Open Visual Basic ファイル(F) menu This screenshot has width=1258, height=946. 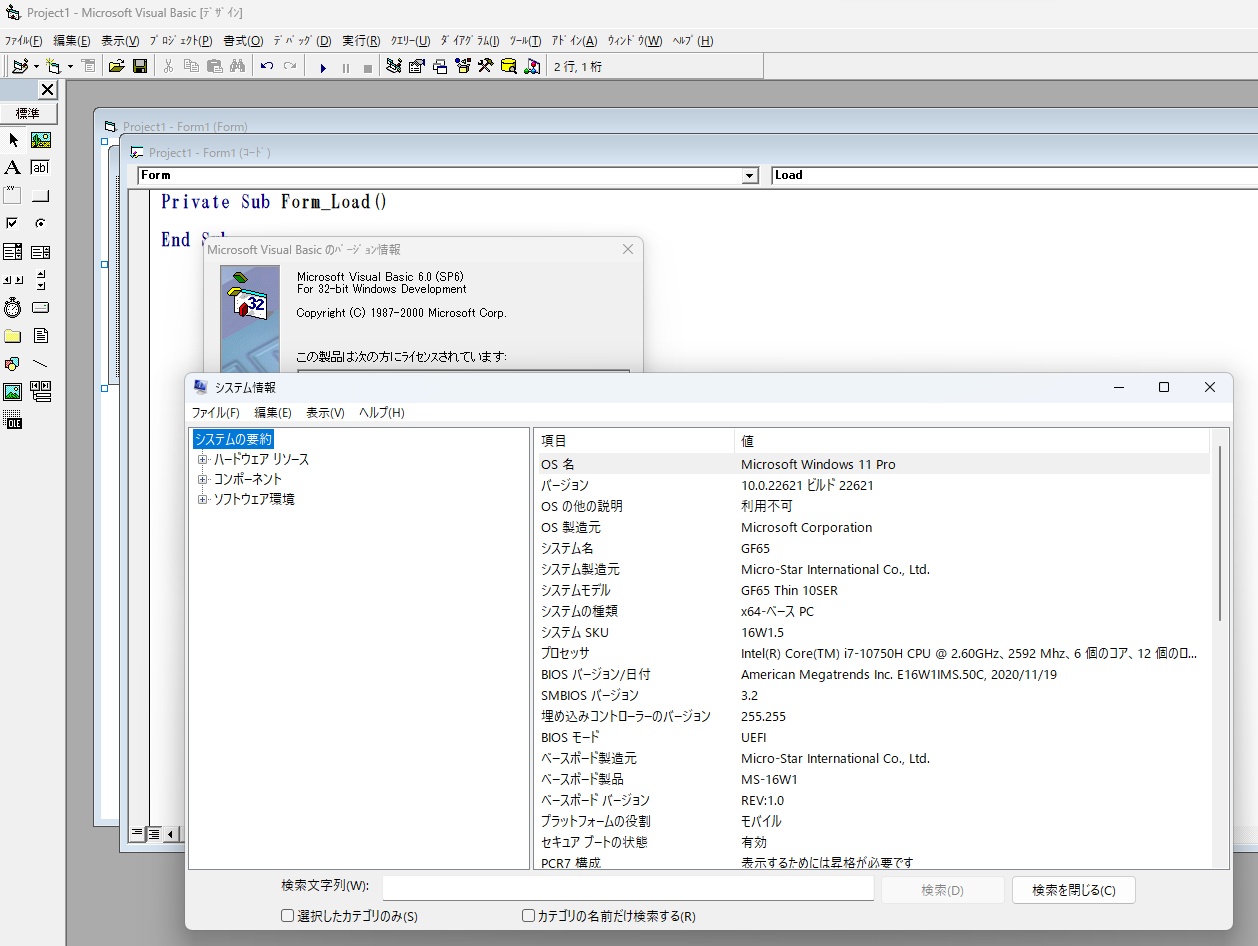pos(23,41)
